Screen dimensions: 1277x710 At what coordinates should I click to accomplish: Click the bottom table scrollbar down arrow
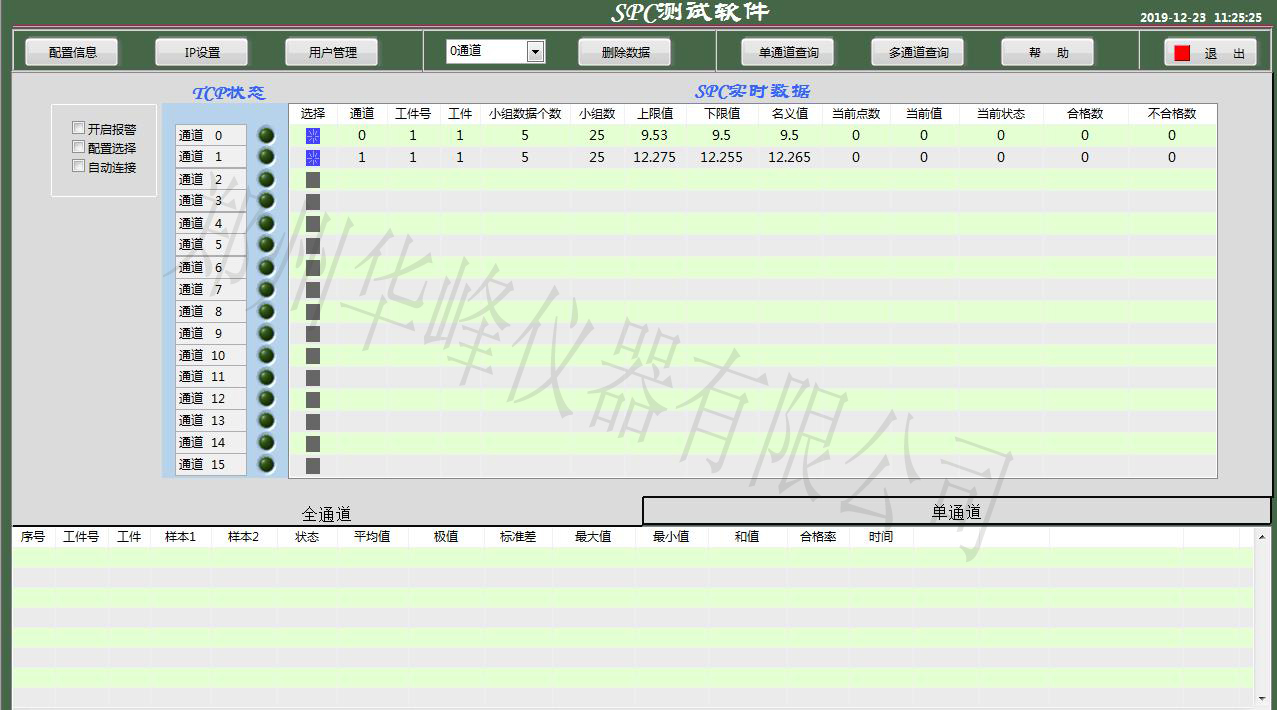(x=1264, y=699)
